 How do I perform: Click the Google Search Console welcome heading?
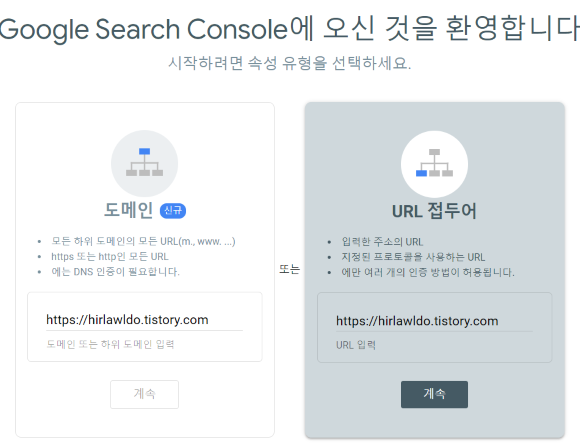[x=290, y=29]
